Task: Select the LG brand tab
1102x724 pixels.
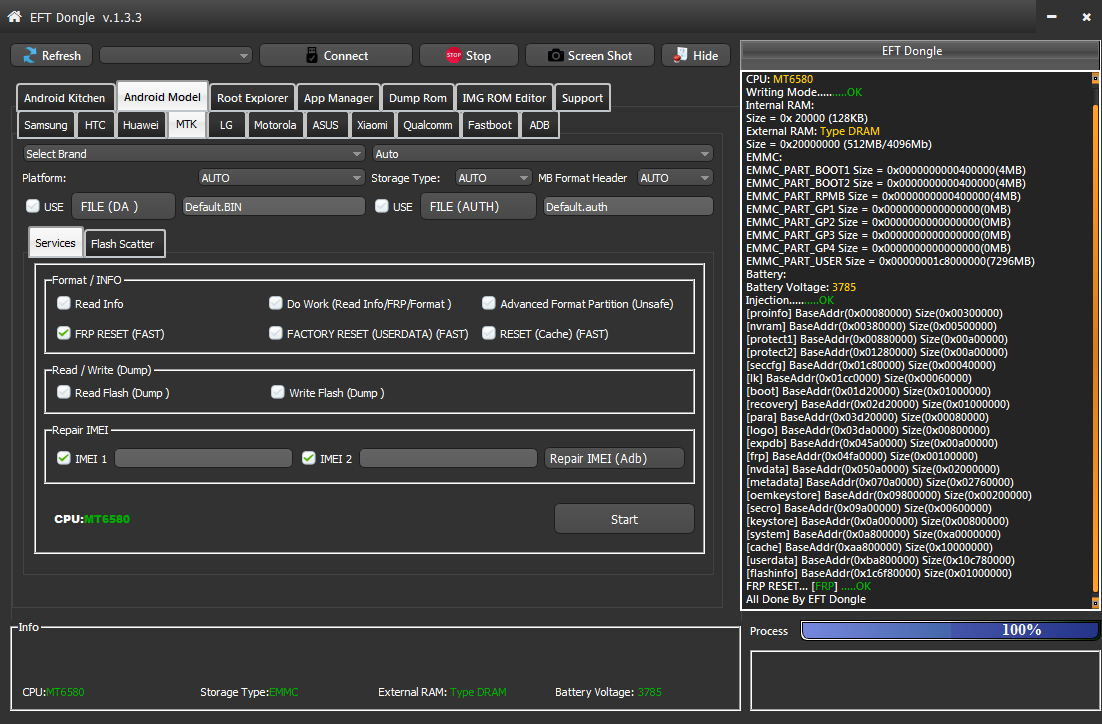Action: [226, 125]
